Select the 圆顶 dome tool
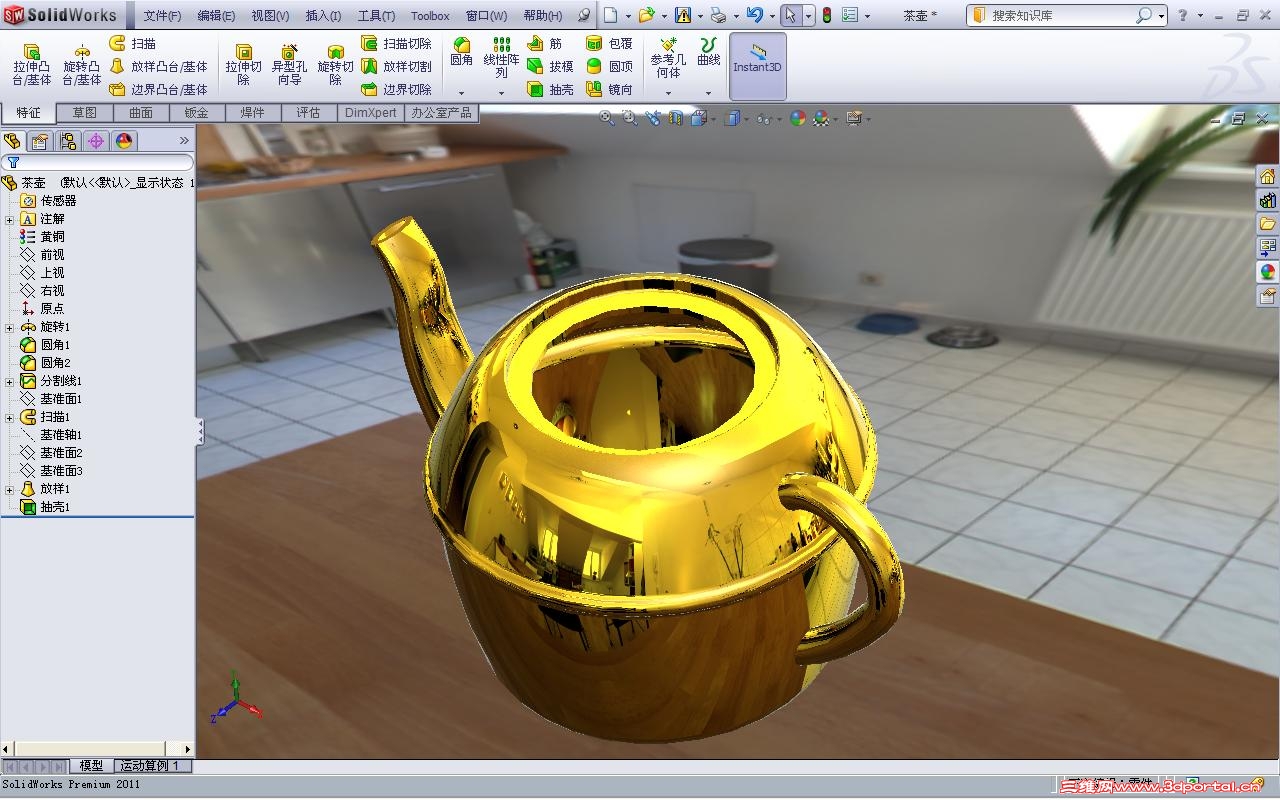 (x=609, y=67)
